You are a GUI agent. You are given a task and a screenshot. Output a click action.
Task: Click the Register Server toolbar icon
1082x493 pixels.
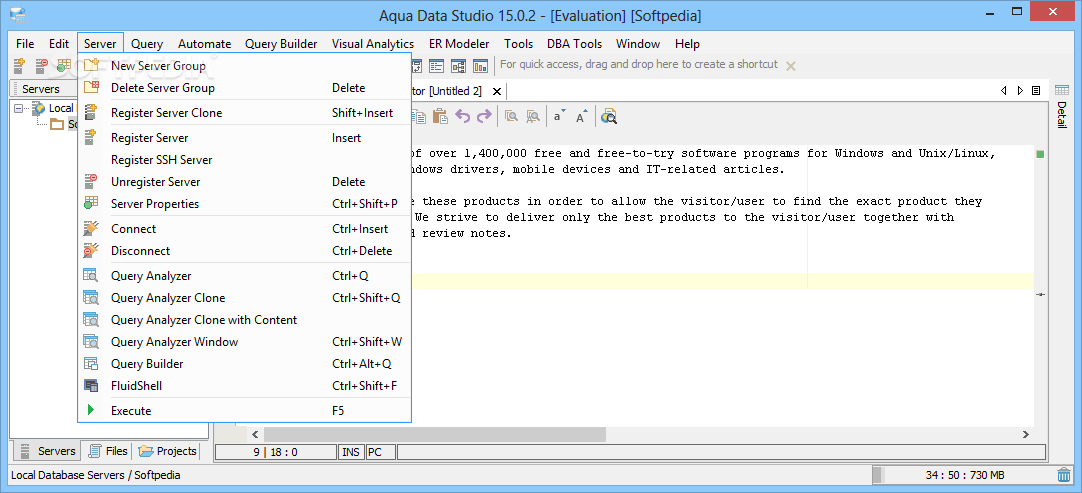click(19, 66)
